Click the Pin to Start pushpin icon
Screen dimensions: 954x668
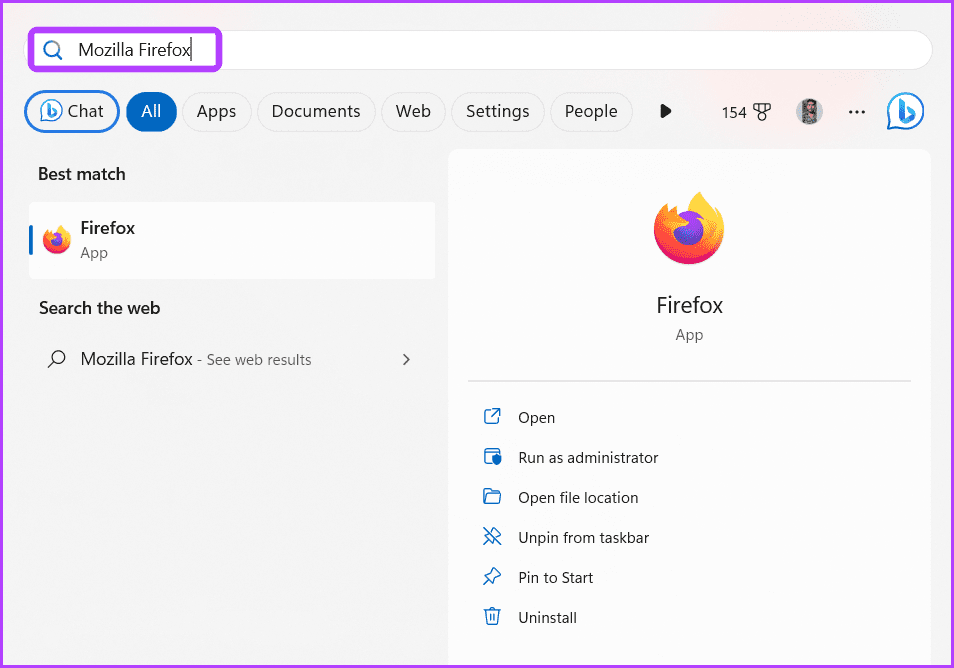(492, 576)
